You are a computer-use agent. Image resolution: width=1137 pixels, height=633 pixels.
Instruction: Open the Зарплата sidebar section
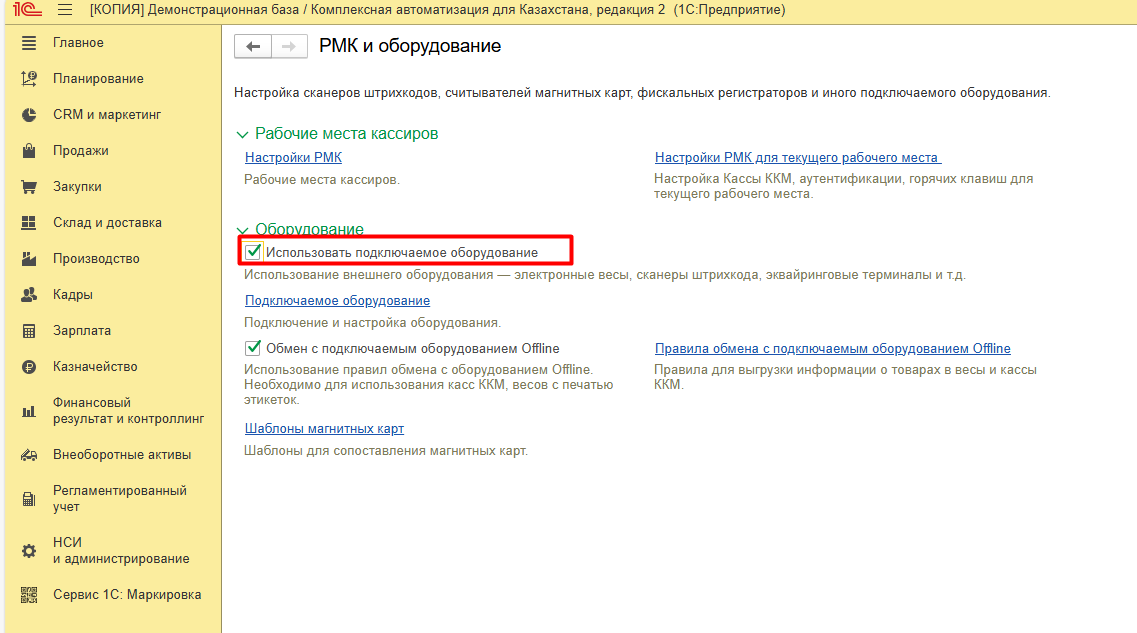coord(82,331)
